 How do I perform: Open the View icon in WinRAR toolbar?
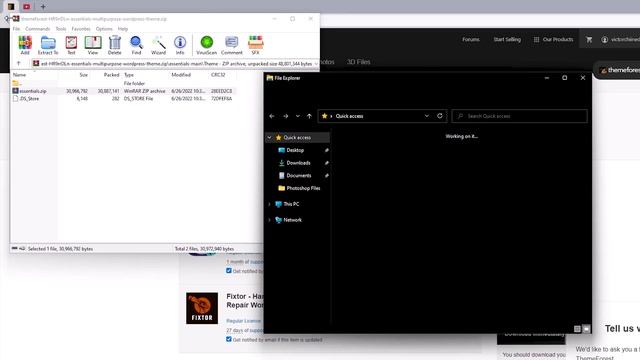pos(93,45)
